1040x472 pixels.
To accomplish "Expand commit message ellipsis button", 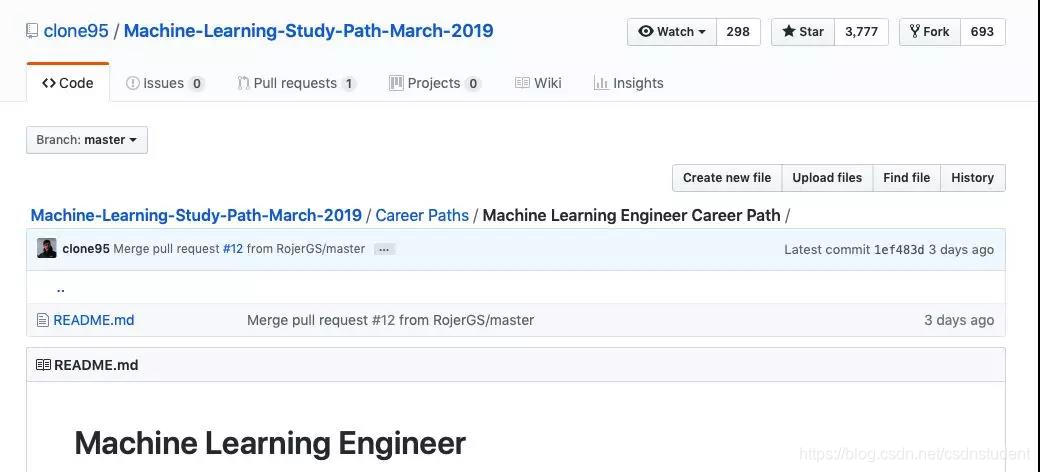I will (x=385, y=249).
